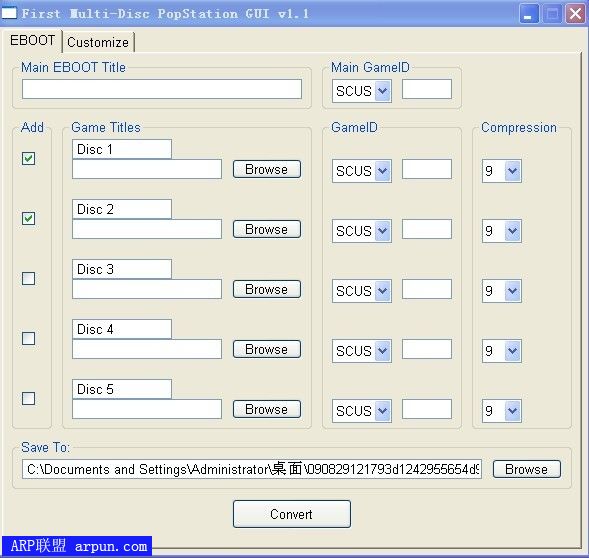
Task: Click the Save To path field
Action: tap(252, 469)
